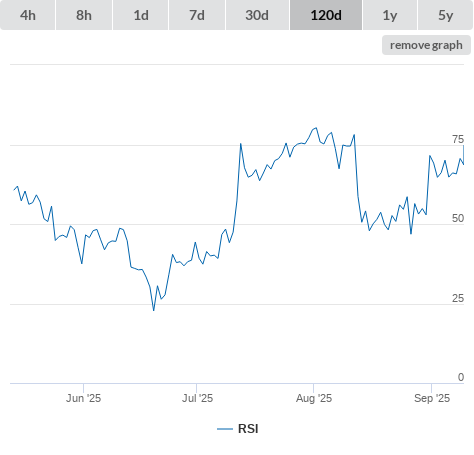This screenshot has width=474, height=455.
Task: Click the 75 level y-axis label
Action: (x=458, y=139)
